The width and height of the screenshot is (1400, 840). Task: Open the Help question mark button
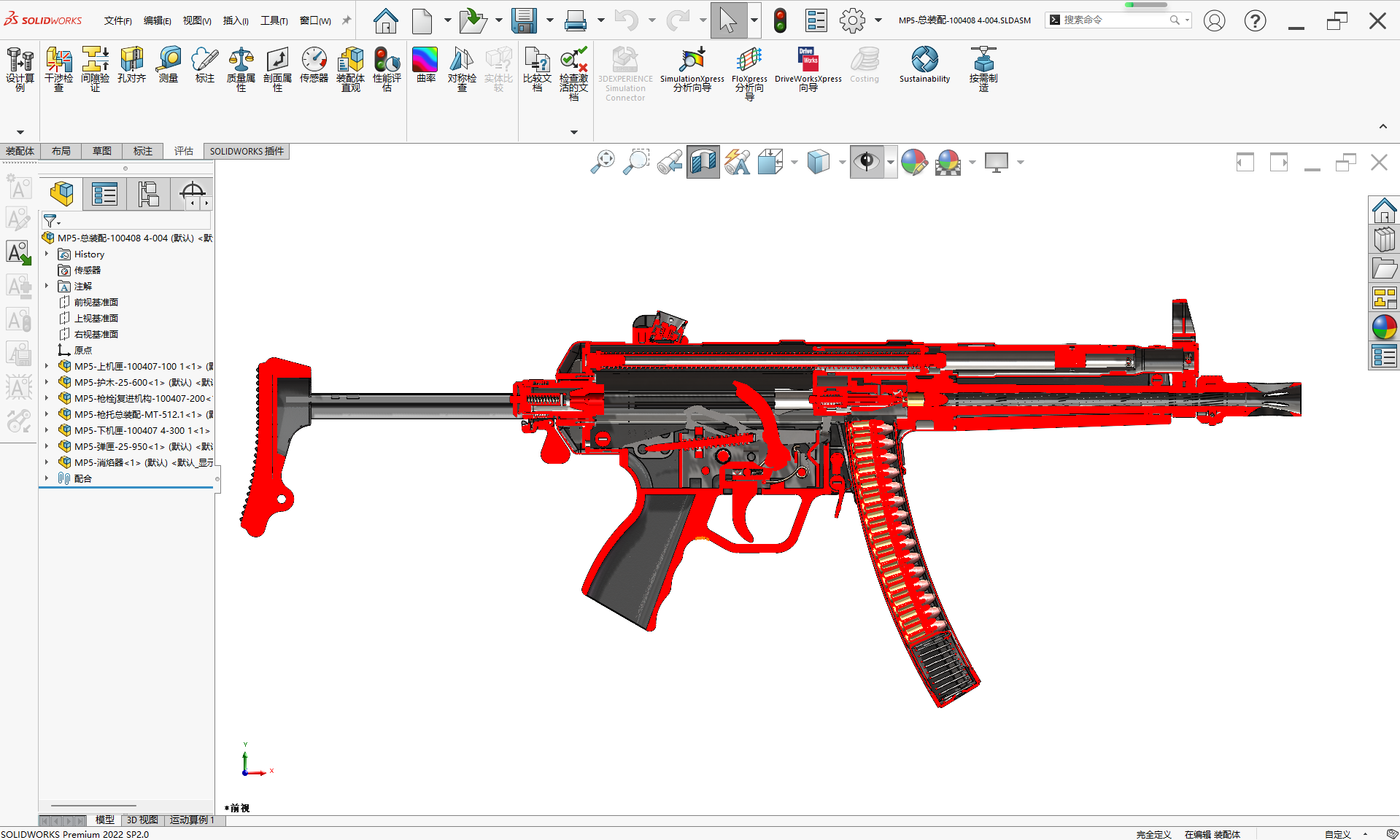(1255, 20)
